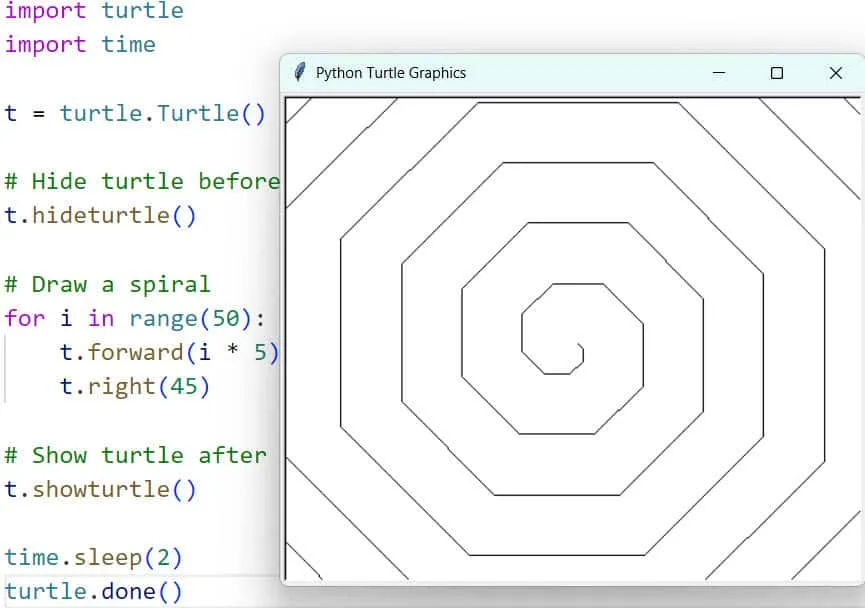Screen dimensions: 865x608
Task: Click the '# Show turtle after' comment
Action: tap(135, 455)
